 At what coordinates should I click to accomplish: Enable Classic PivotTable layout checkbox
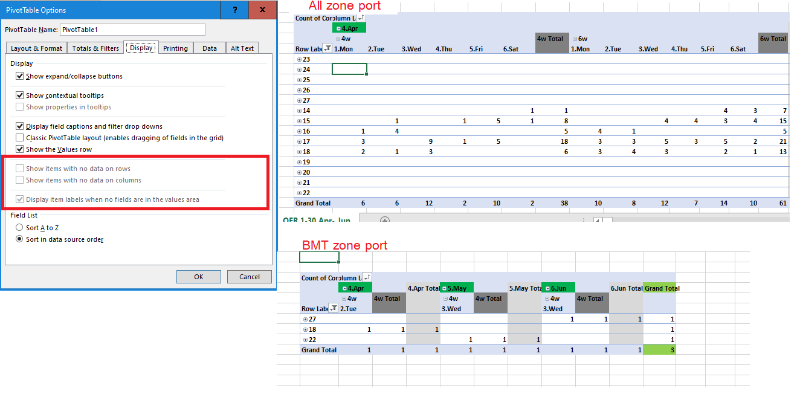pos(20,138)
